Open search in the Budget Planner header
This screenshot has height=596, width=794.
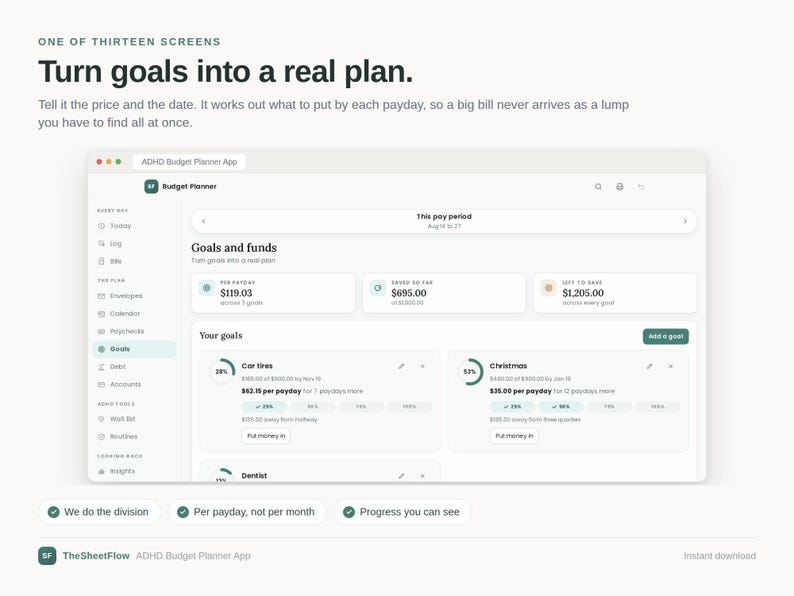[x=598, y=187]
